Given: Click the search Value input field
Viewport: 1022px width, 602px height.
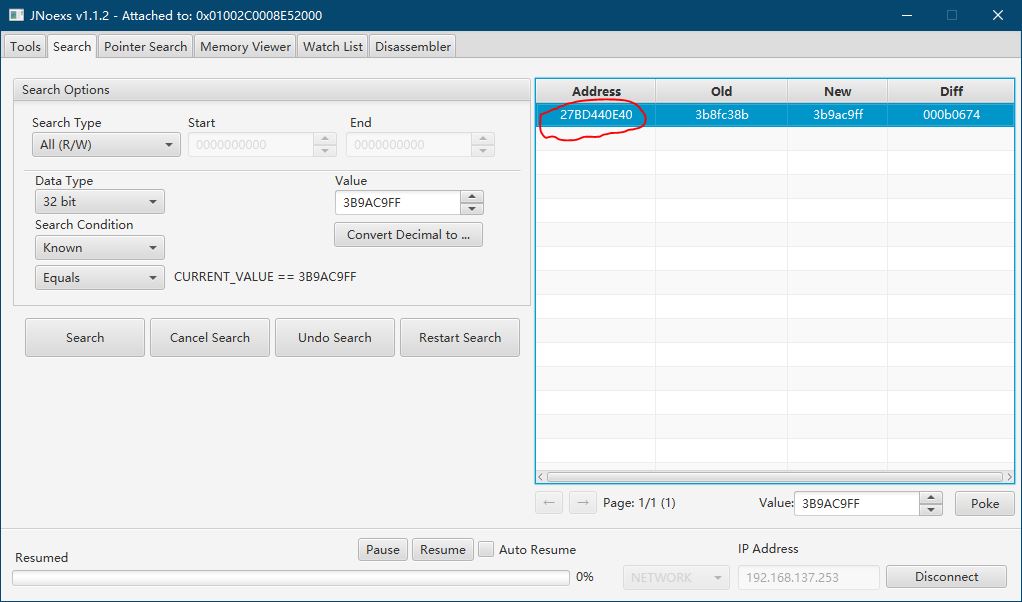Looking at the screenshot, I should 398,203.
